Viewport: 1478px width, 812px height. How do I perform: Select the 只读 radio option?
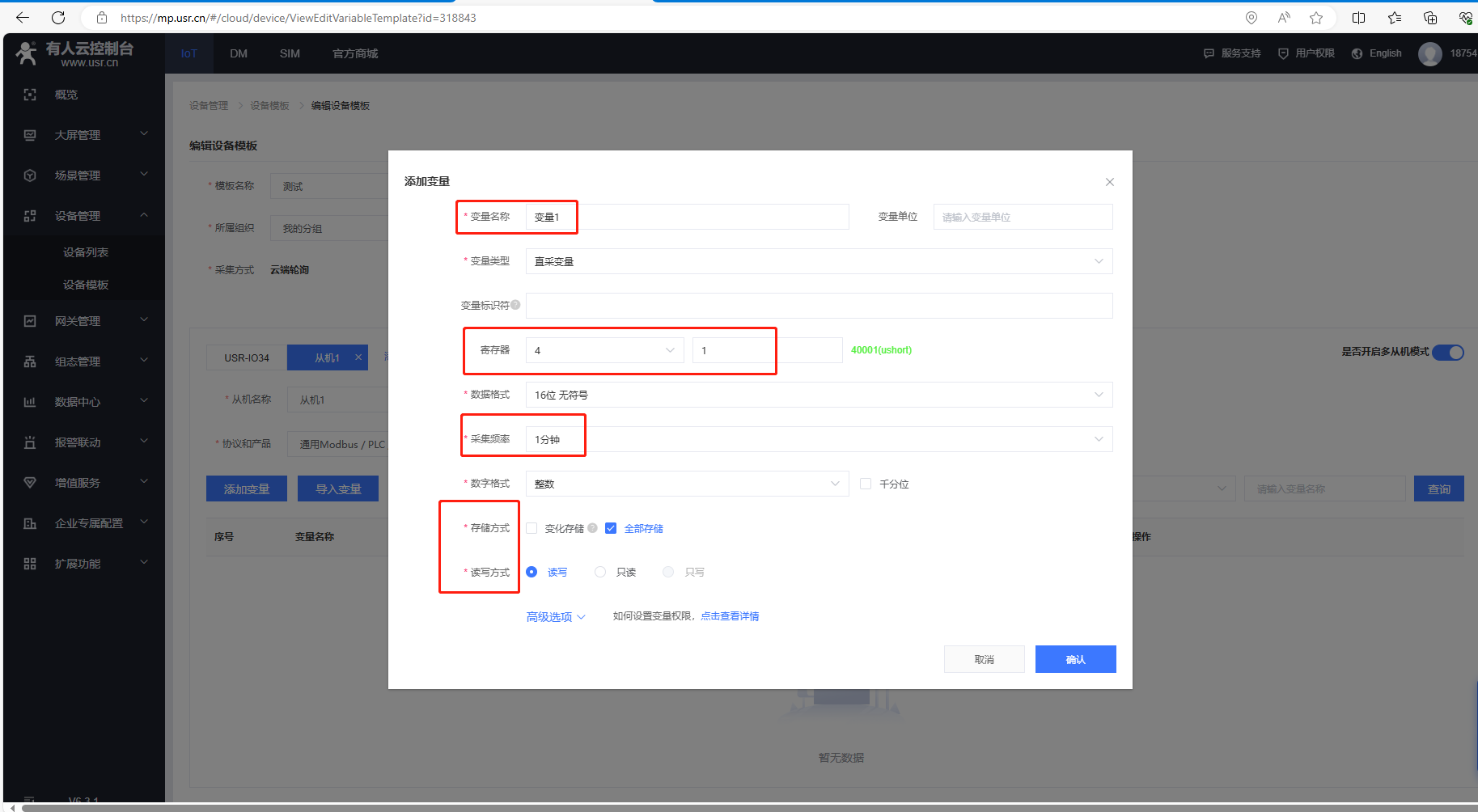point(600,572)
